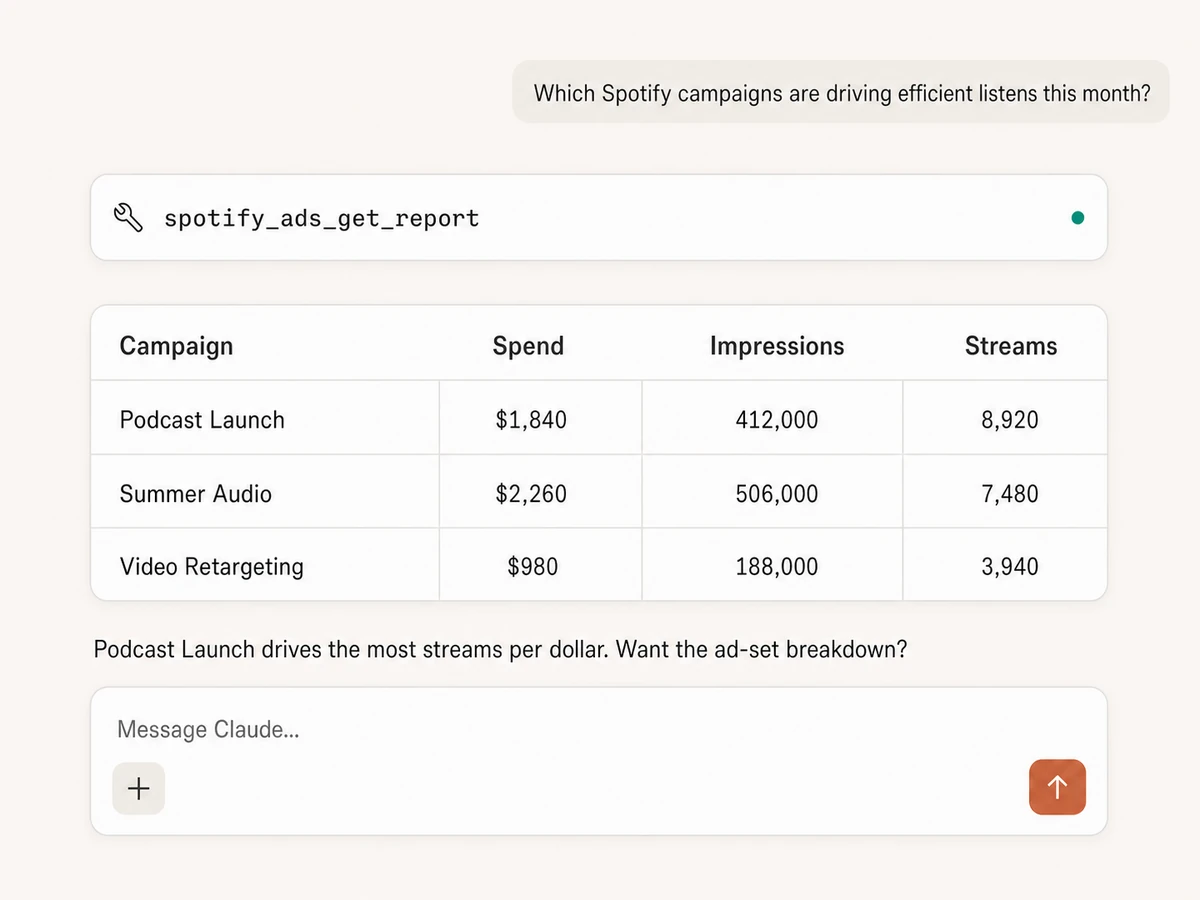Click the 188,000 impressions value
Viewport: 1200px width, 900px height.
click(777, 567)
